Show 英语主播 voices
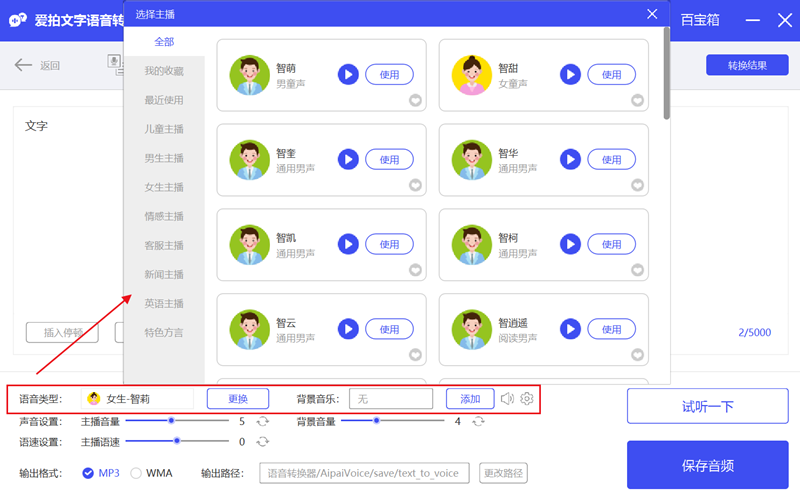This screenshot has width=800, height=502. point(164,304)
